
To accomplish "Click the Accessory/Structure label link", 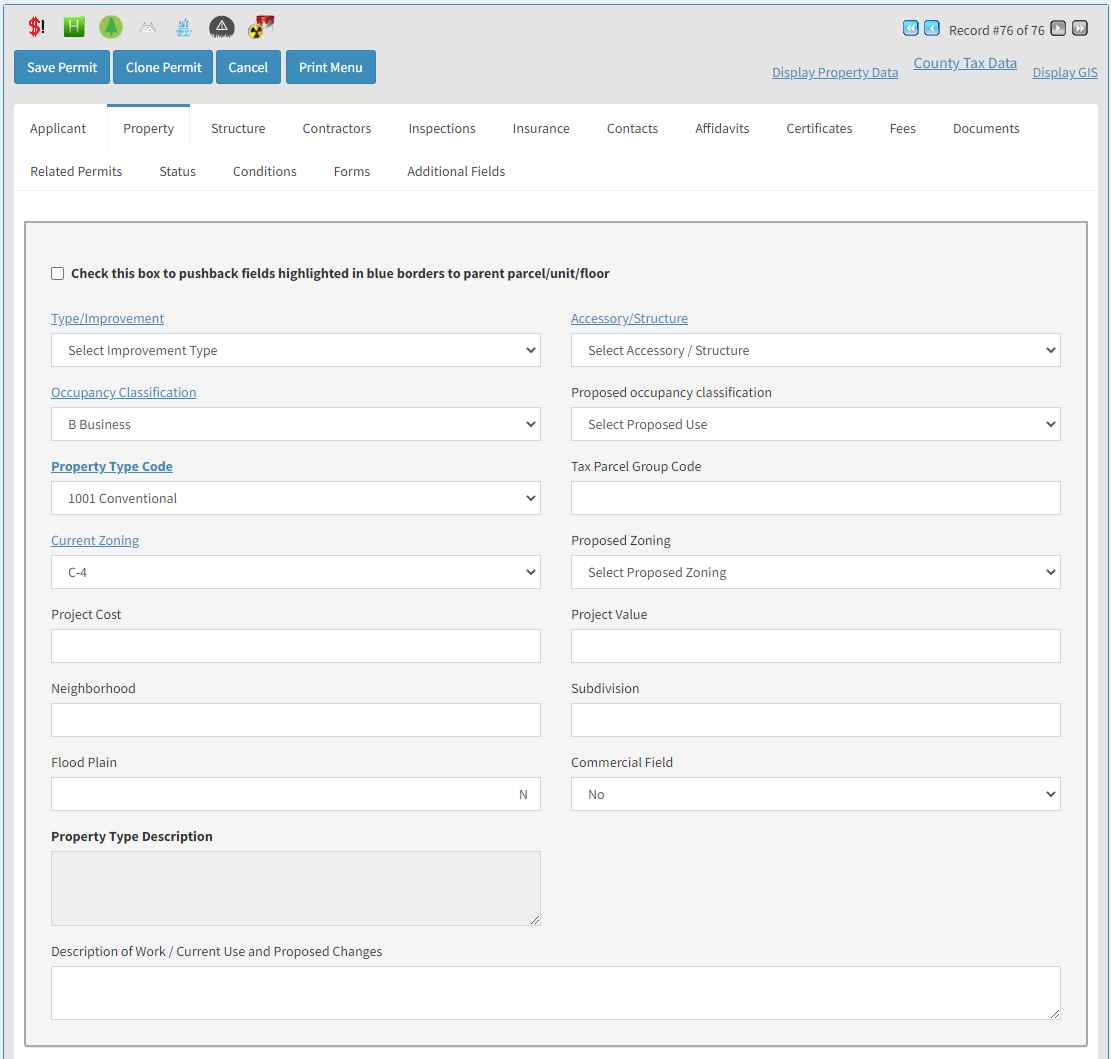I will [629, 318].
